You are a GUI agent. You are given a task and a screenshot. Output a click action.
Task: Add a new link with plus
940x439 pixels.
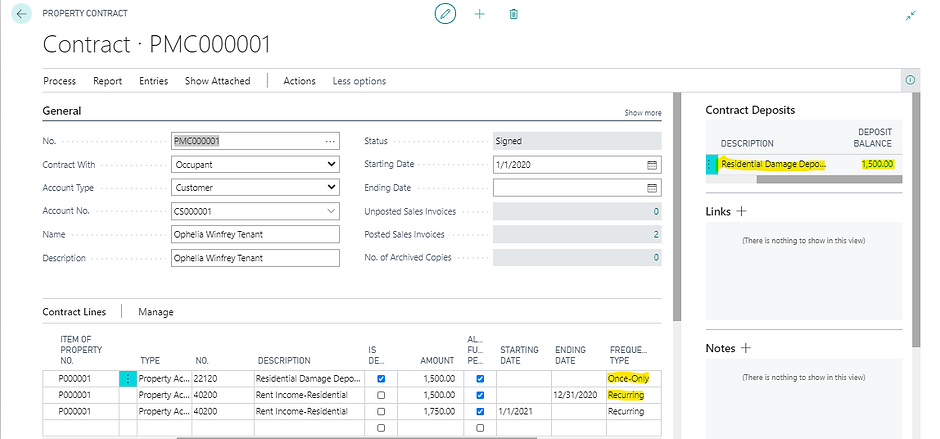pyautogui.click(x=741, y=211)
